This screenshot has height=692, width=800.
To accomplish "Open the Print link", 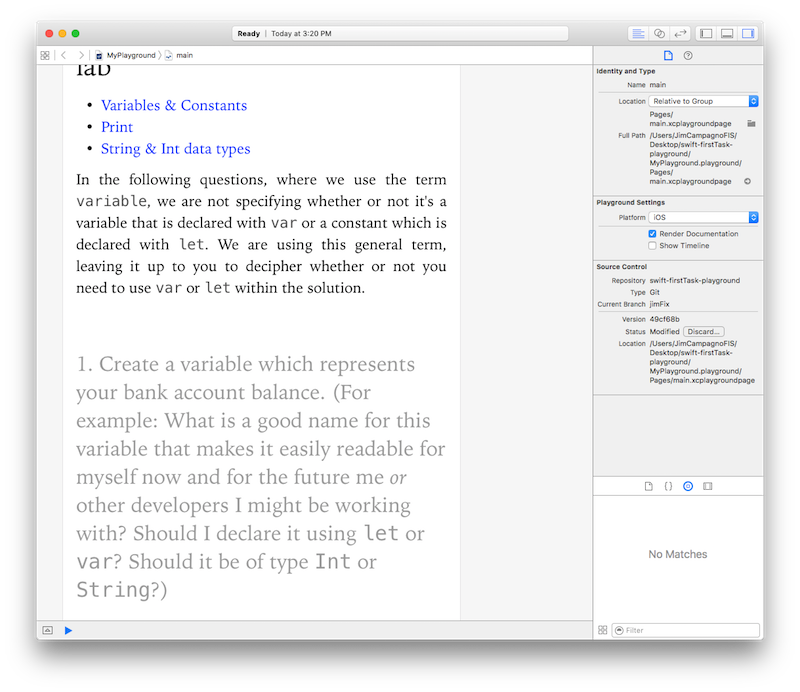I will (x=117, y=127).
